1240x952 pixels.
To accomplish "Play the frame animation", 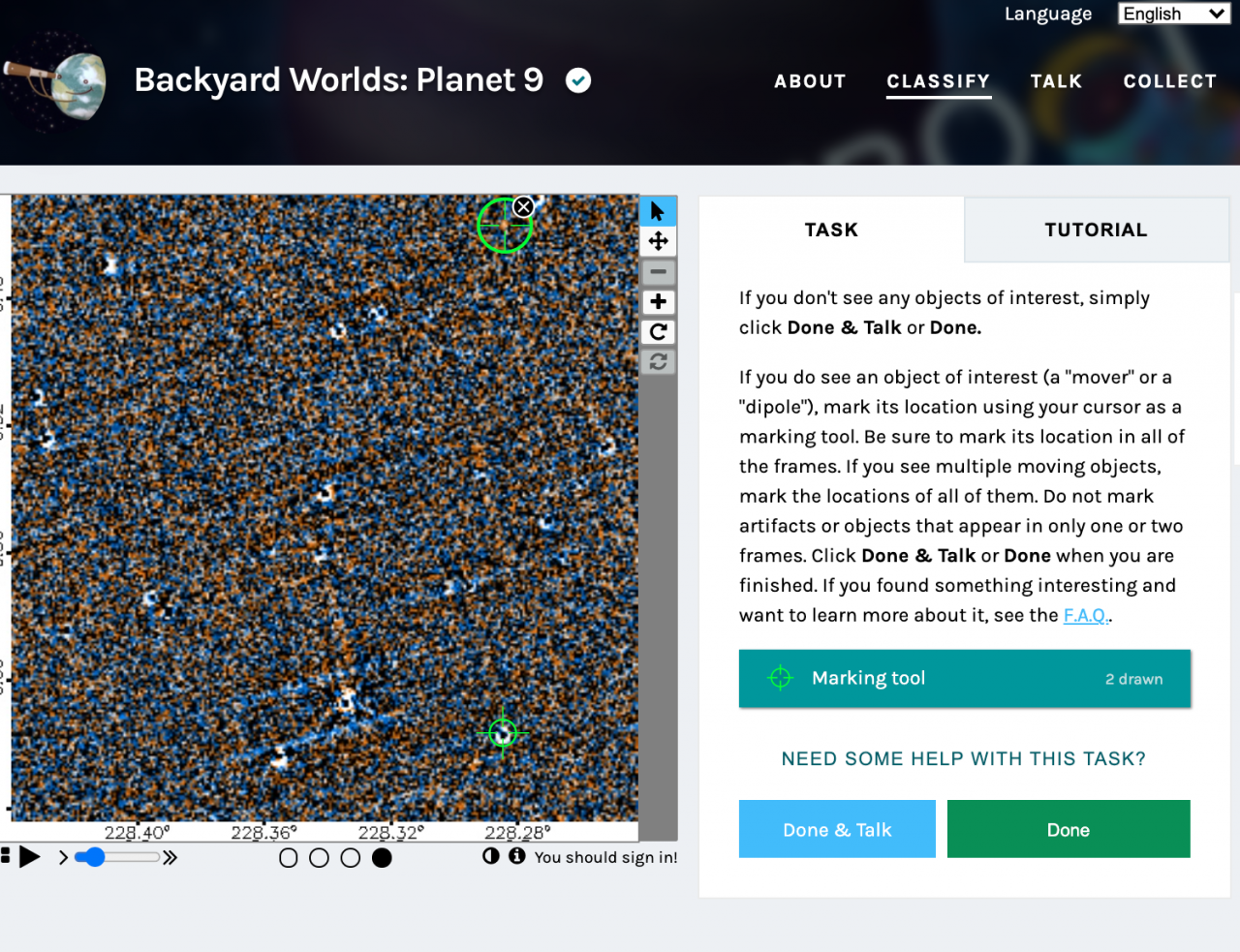I will [30, 857].
